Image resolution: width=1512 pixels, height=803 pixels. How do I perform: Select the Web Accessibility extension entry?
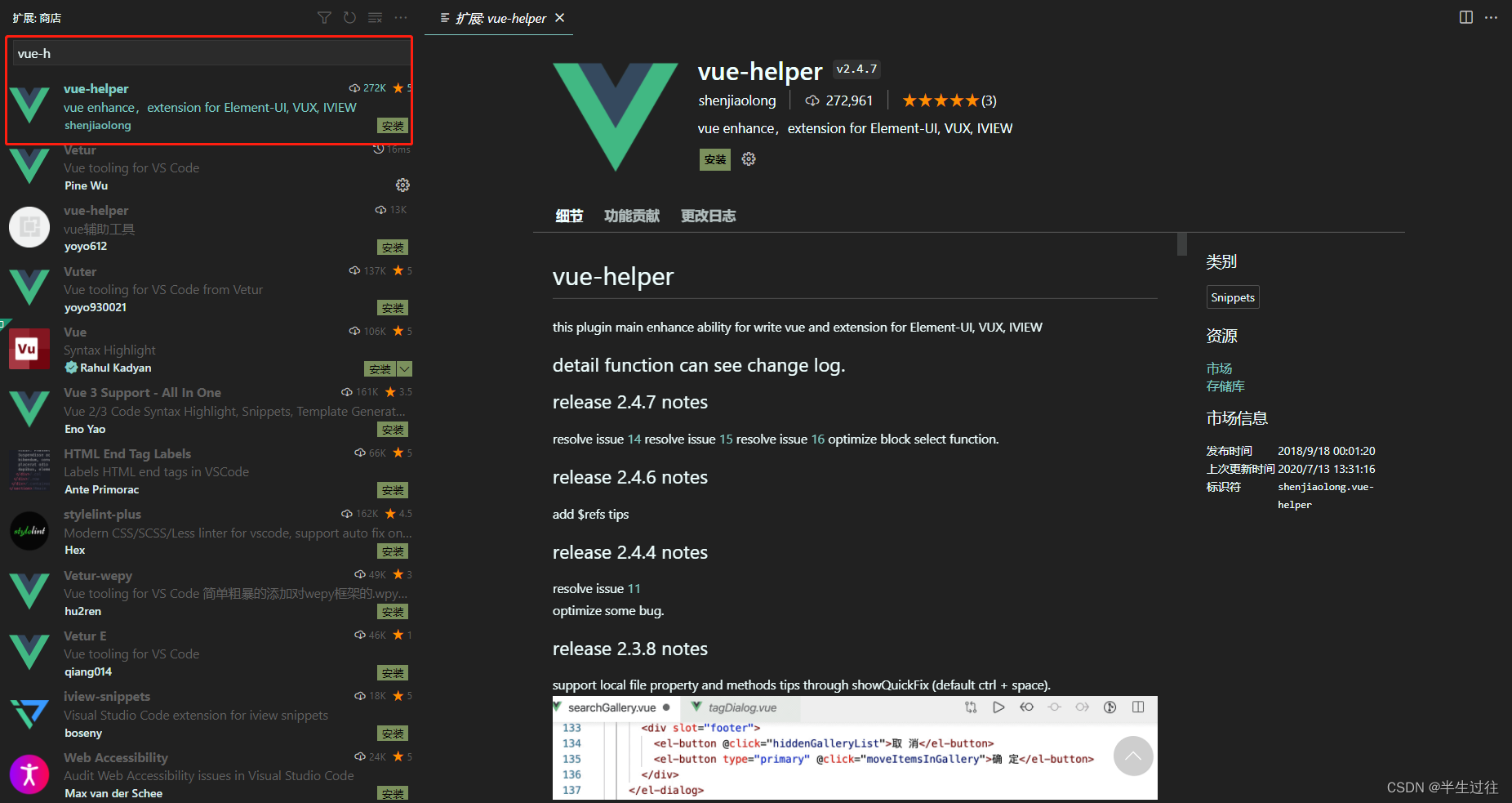coord(209,775)
